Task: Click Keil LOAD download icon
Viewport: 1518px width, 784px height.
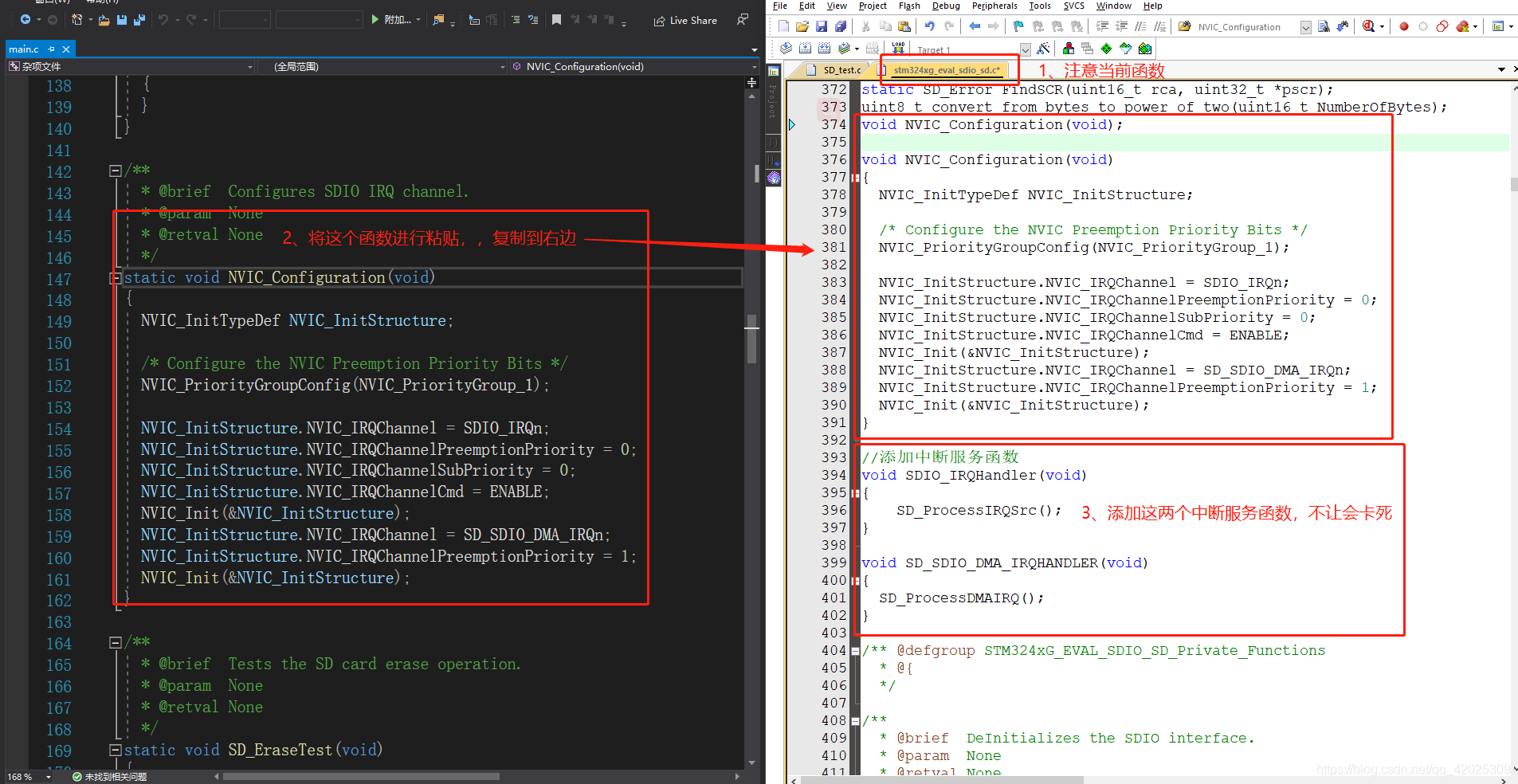Action: (x=899, y=49)
